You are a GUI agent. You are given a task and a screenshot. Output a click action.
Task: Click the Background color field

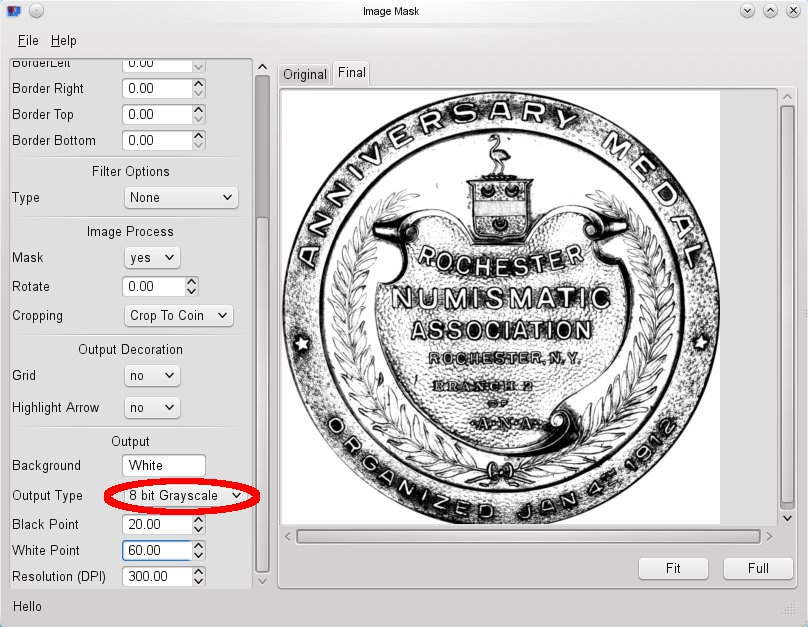164,465
